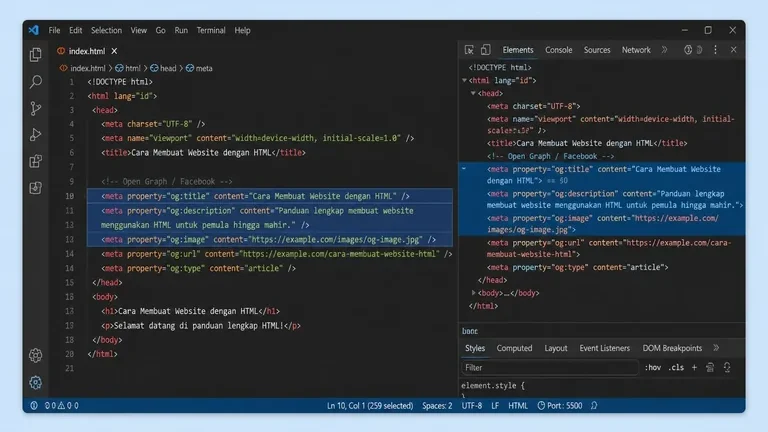The image size is (768, 432).
Task: Open DevTools three-dot customize menu
Action: click(x=715, y=50)
